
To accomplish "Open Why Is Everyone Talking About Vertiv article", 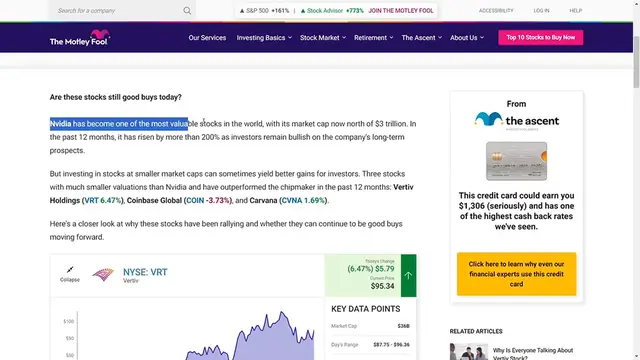I will pos(533,354).
